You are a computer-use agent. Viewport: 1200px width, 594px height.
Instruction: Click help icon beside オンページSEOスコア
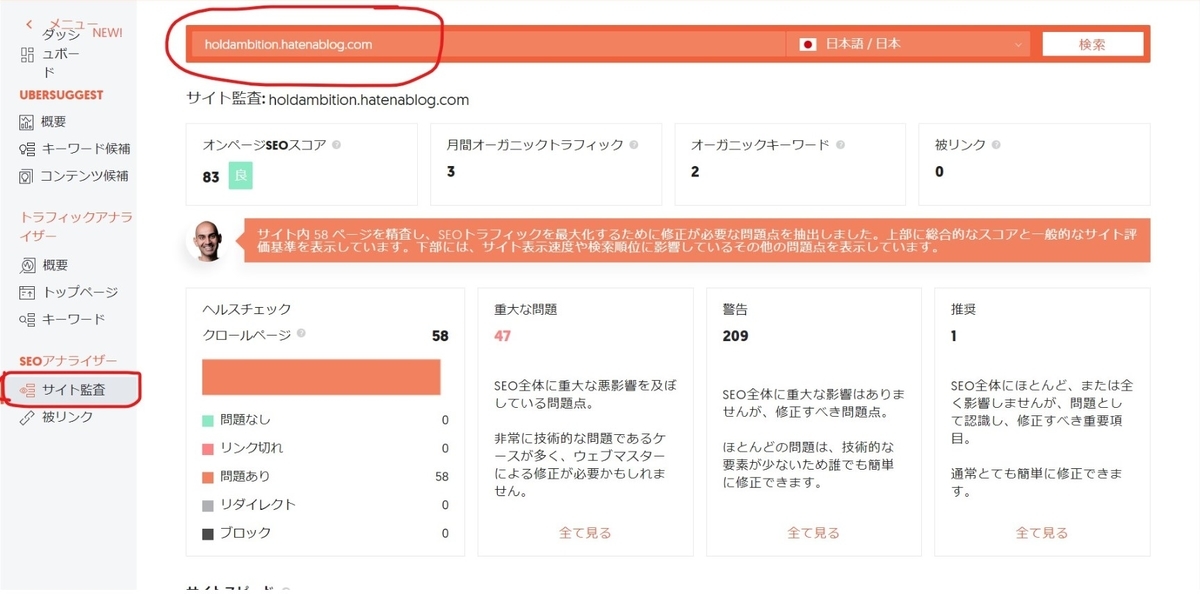pyautogui.click(x=336, y=145)
